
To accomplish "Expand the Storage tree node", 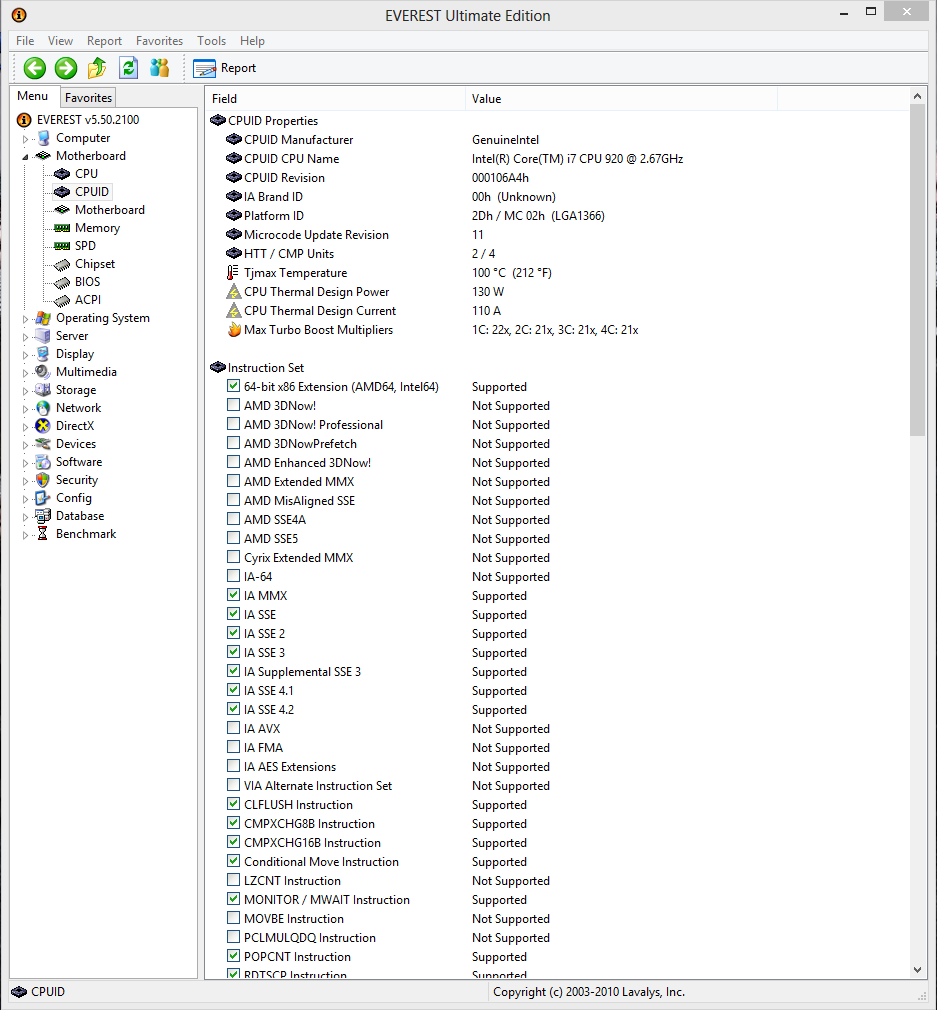I will [x=25, y=391].
